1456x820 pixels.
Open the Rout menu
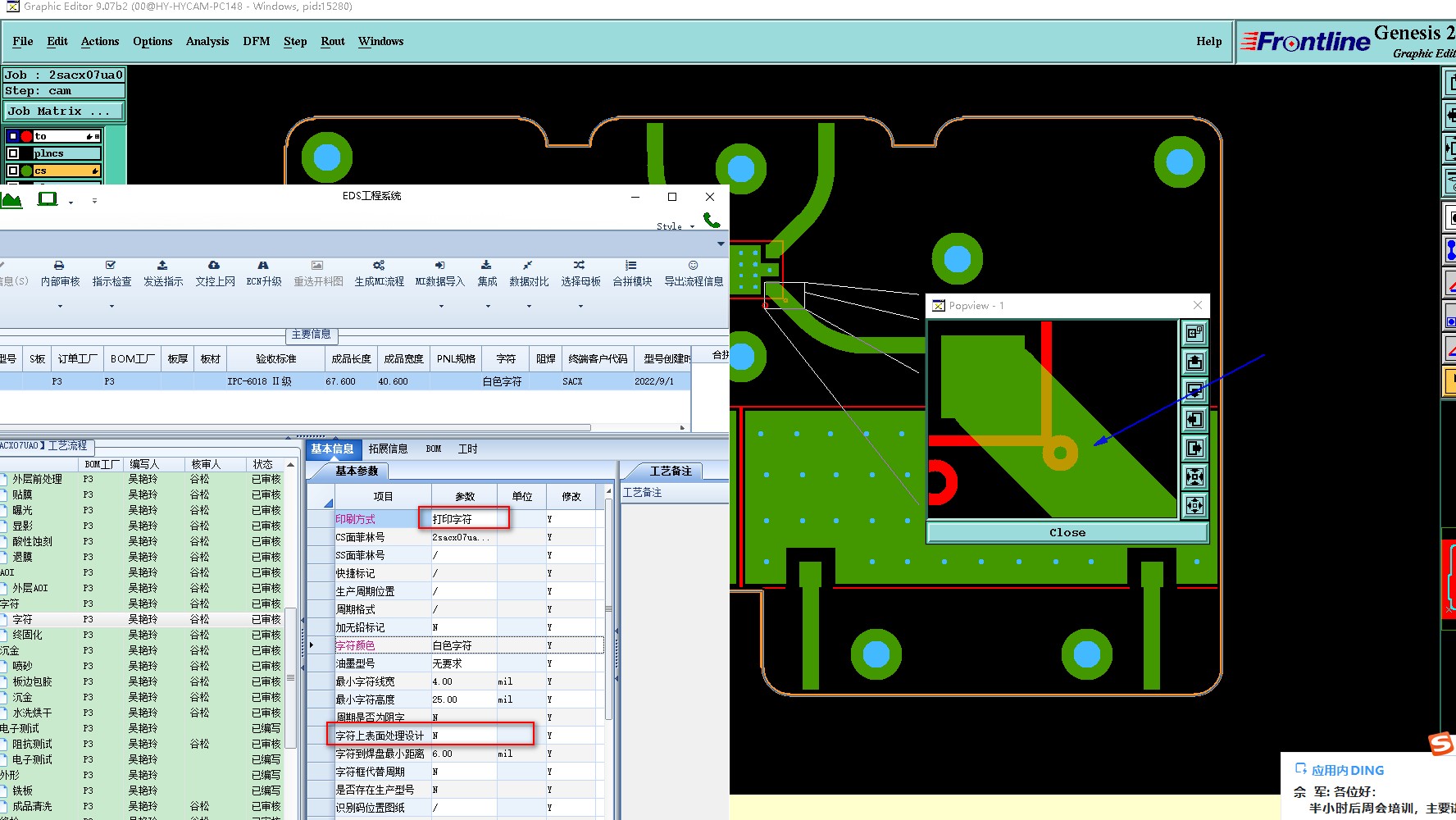point(333,41)
